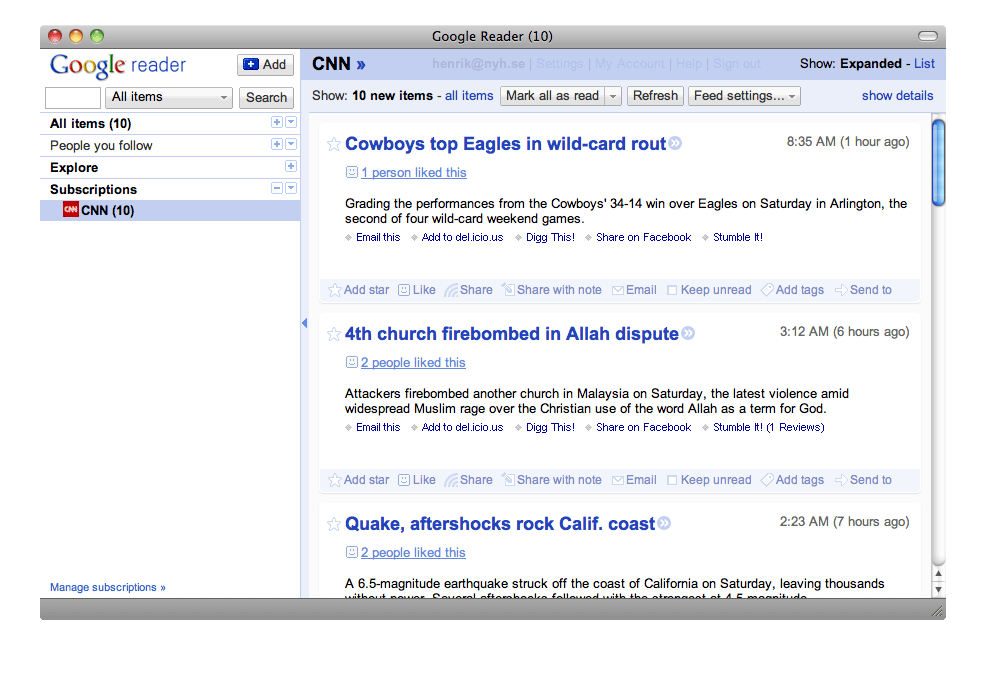Screen dimensions: 986x675
Task: Focus the search input field
Action: pos(73,98)
